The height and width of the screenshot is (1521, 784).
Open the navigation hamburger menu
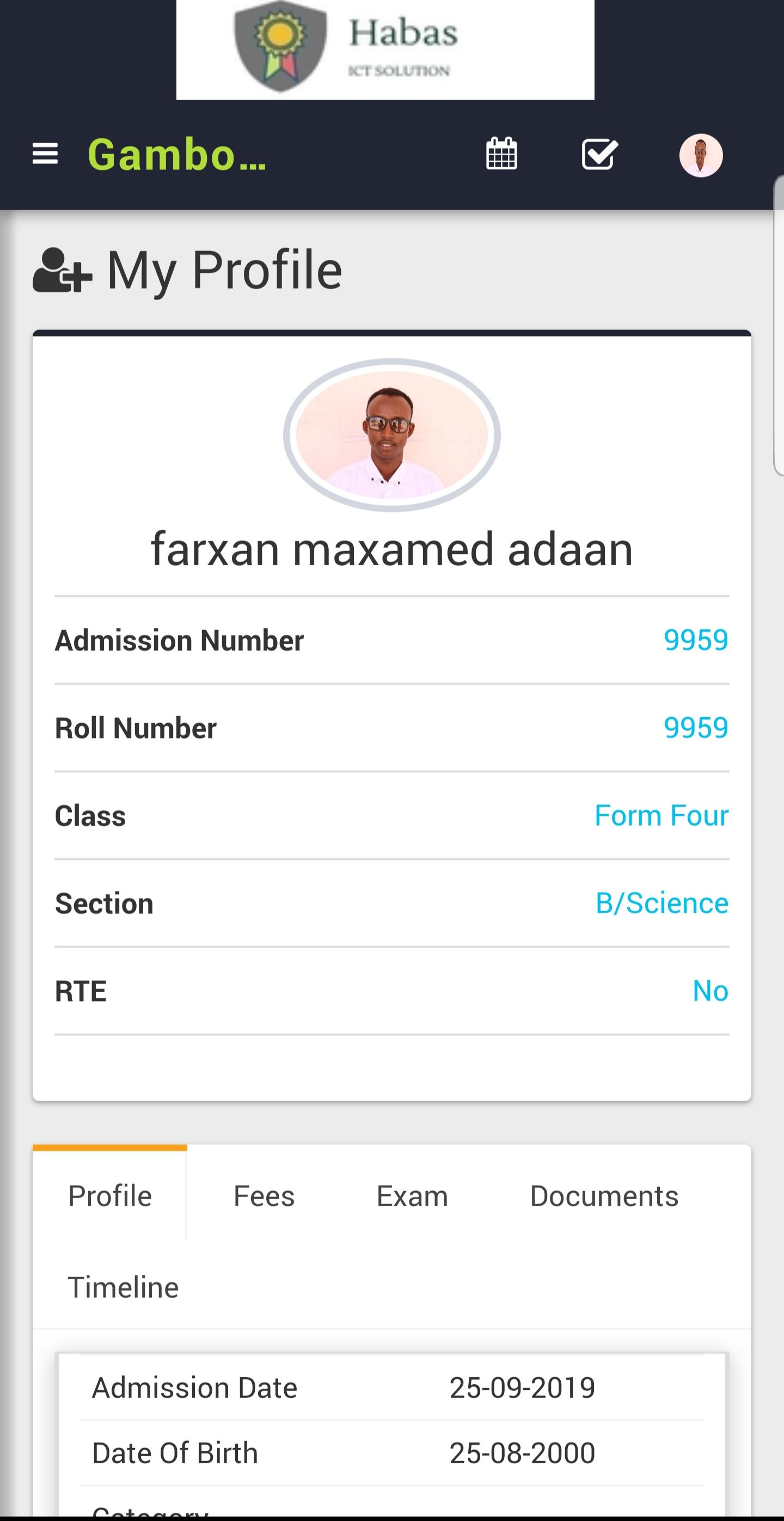46,154
